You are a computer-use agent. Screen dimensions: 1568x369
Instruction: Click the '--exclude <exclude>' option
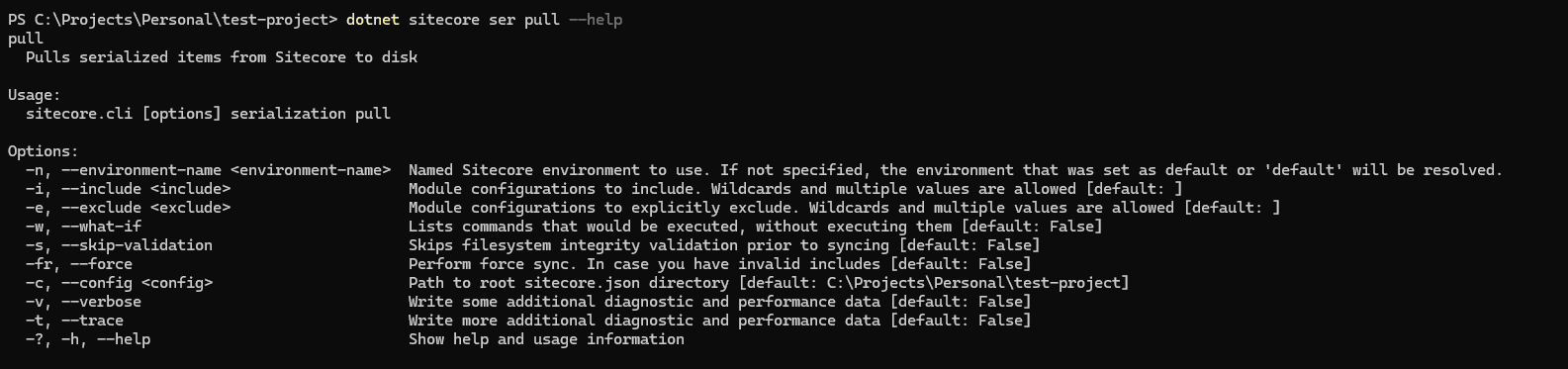tap(145, 208)
